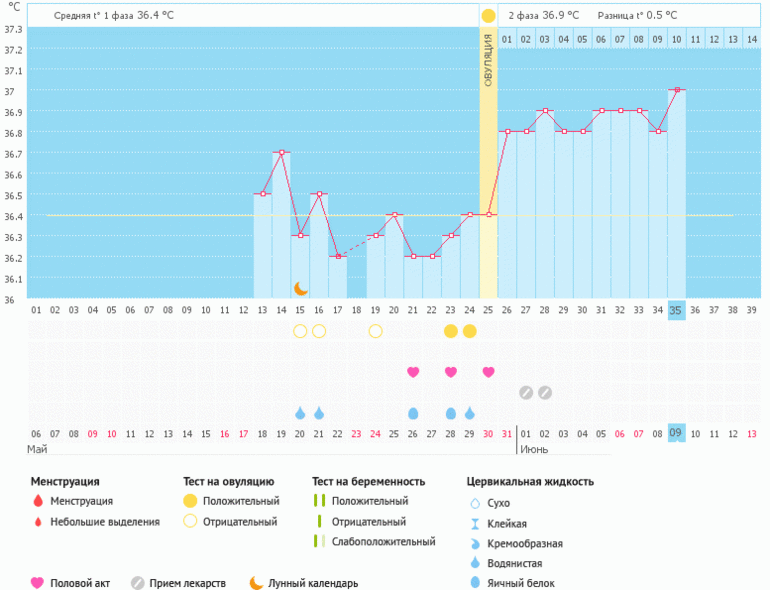This screenshot has height=590, width=770.
Task: Click the 37.0 temperature point on day 10
Action: pos(677,90)
